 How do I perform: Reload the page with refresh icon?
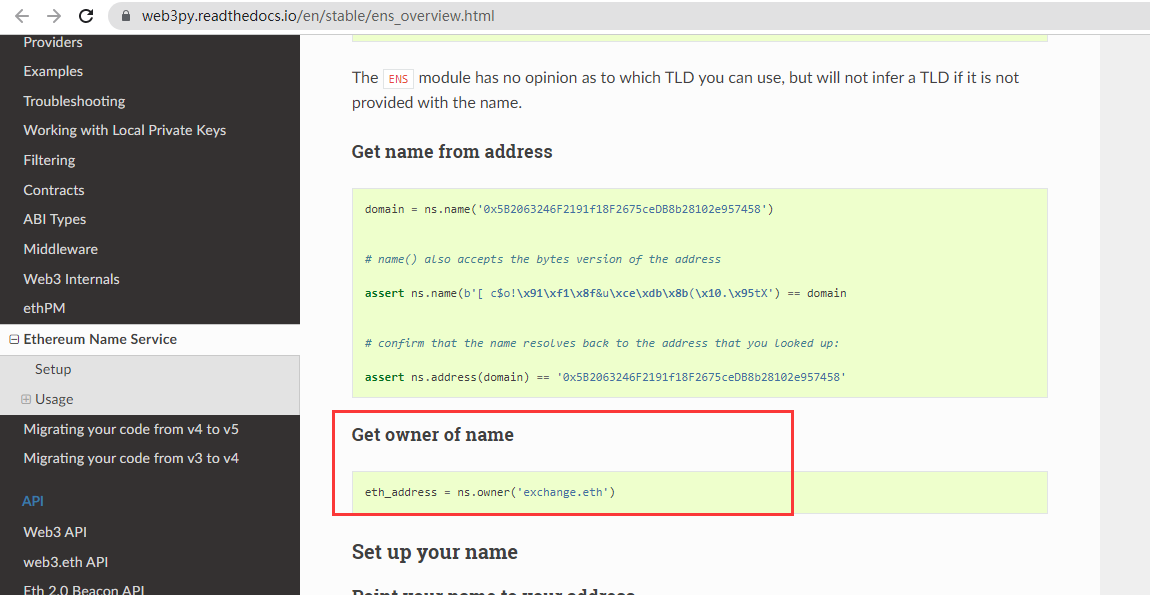click(x=86, y=15)
